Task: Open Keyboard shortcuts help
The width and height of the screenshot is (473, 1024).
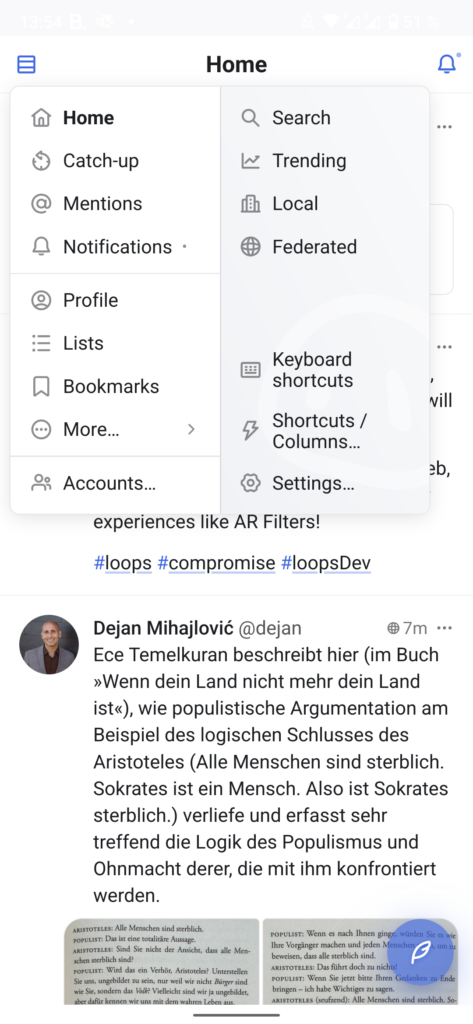Action: tap(325, 370)
